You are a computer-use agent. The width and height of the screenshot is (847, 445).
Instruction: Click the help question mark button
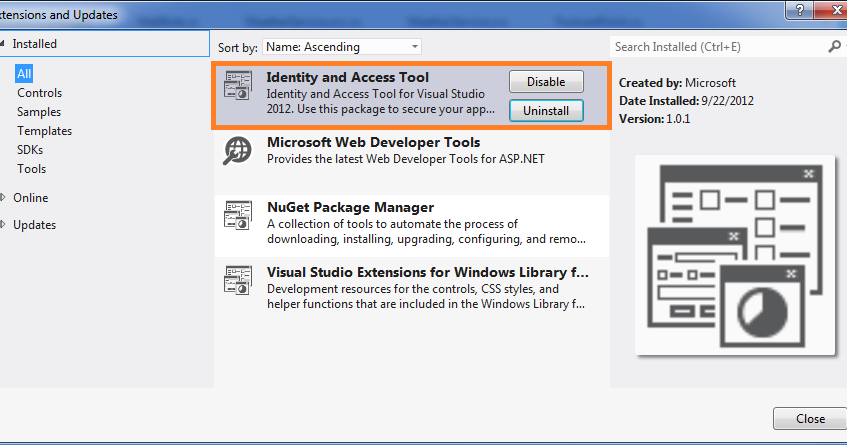point(800,10)
